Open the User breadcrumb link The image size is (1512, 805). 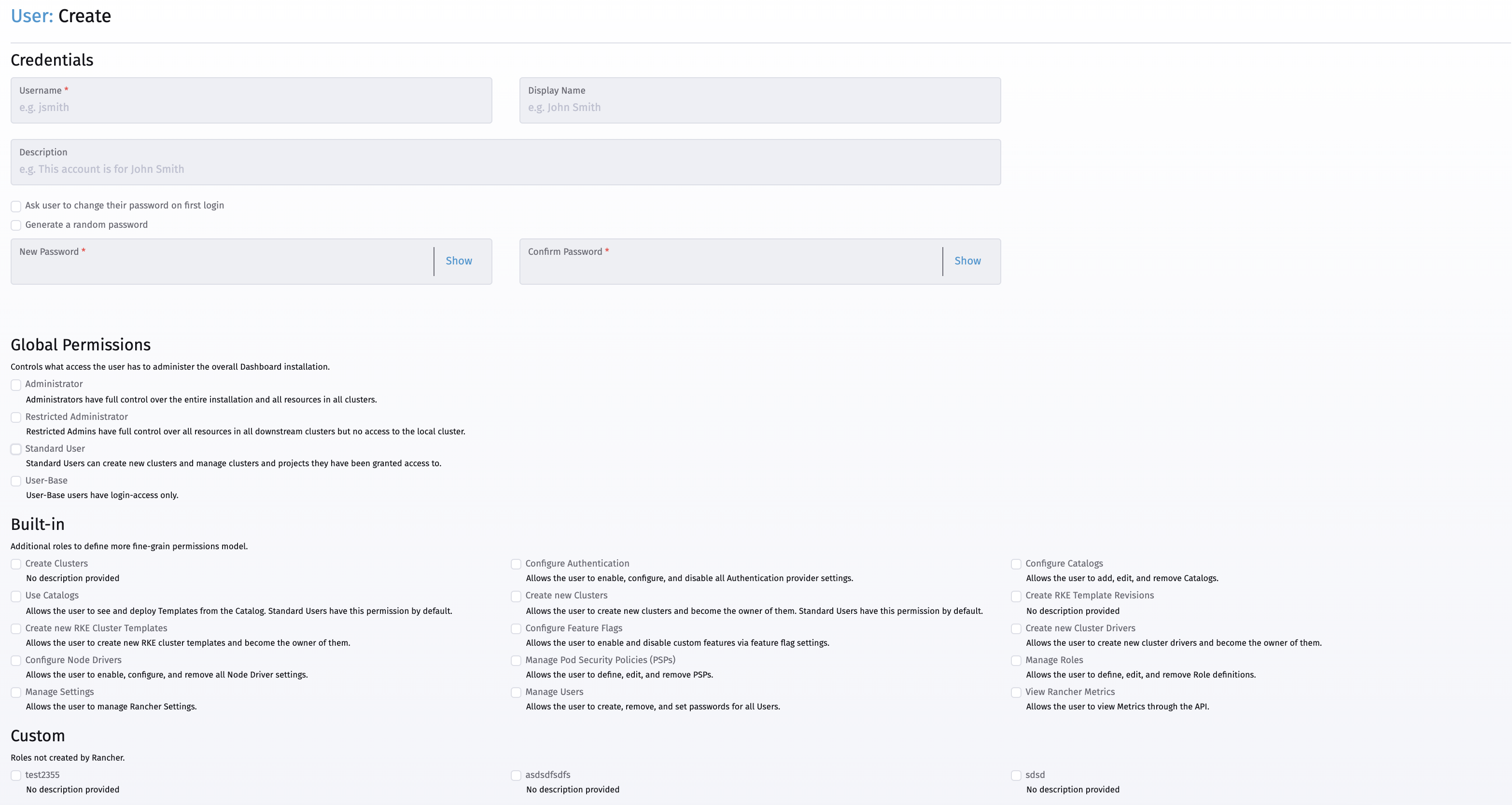pos(29,16)
